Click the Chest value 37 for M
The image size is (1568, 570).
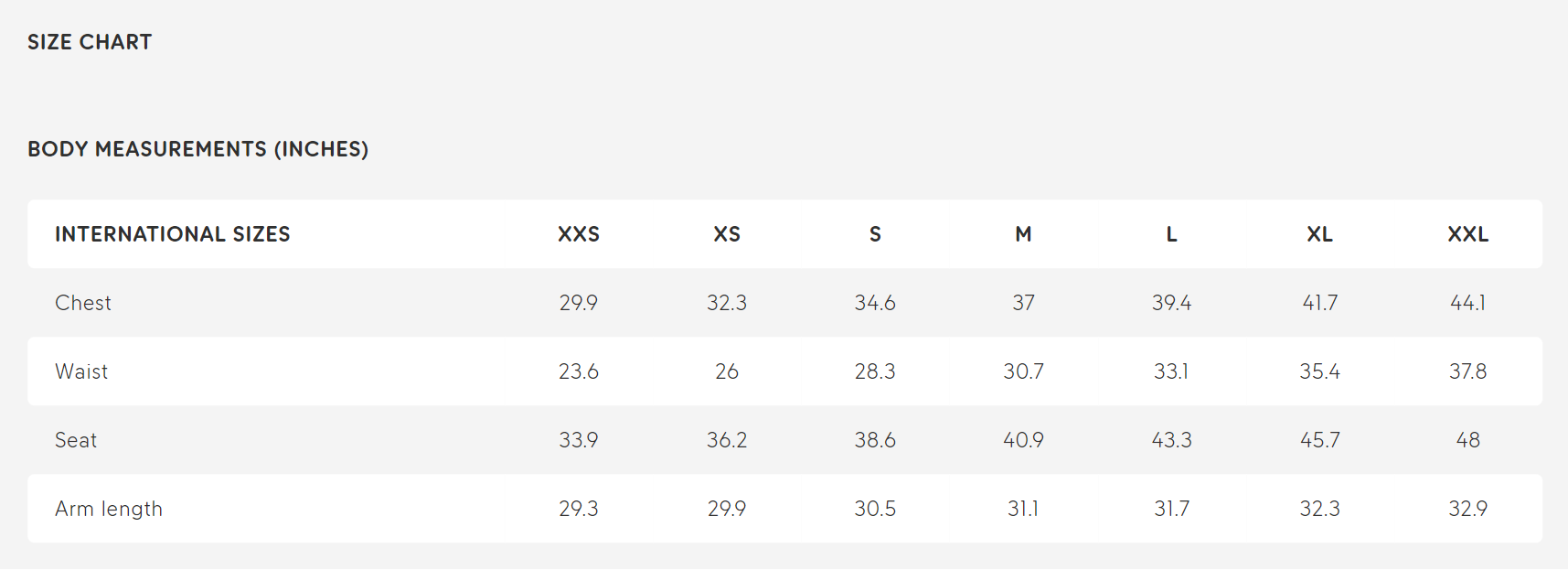(1023, 303)
